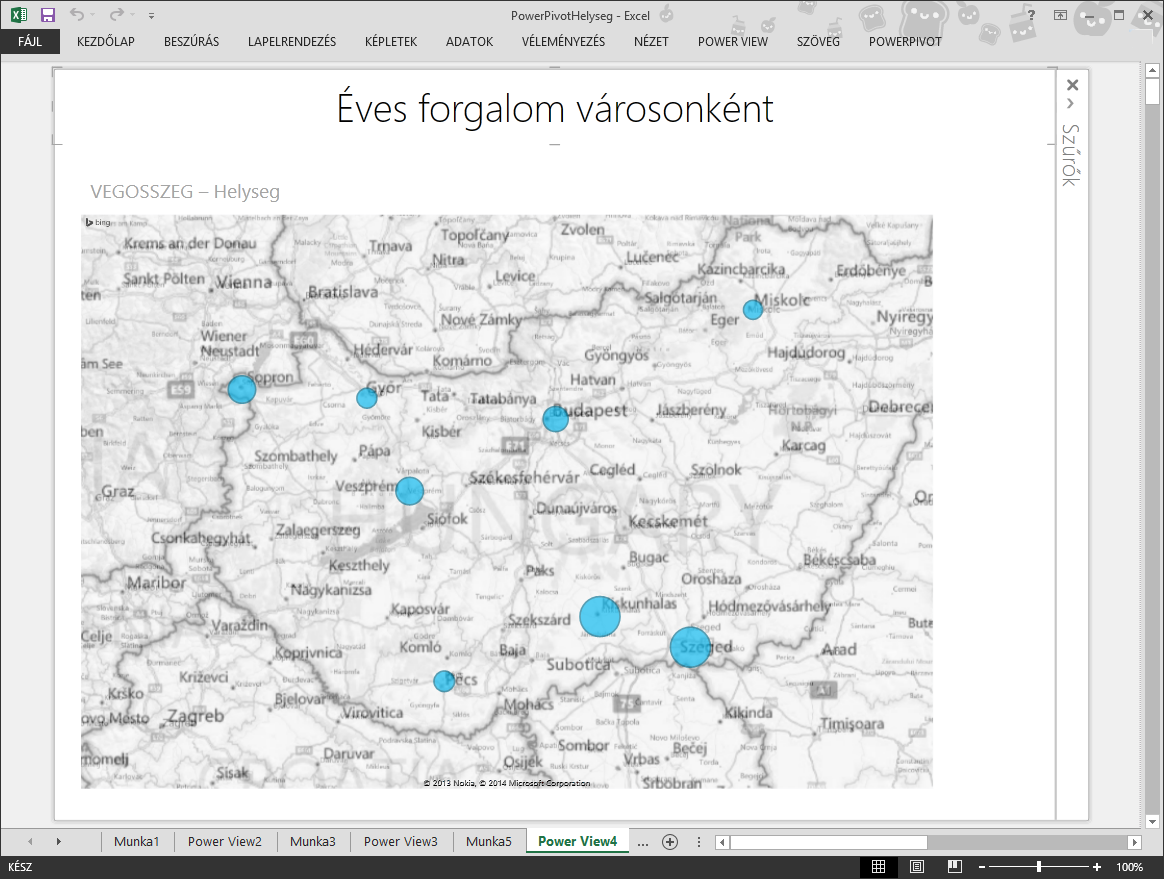Save the workbook with the floppy icon

point(48,14)
